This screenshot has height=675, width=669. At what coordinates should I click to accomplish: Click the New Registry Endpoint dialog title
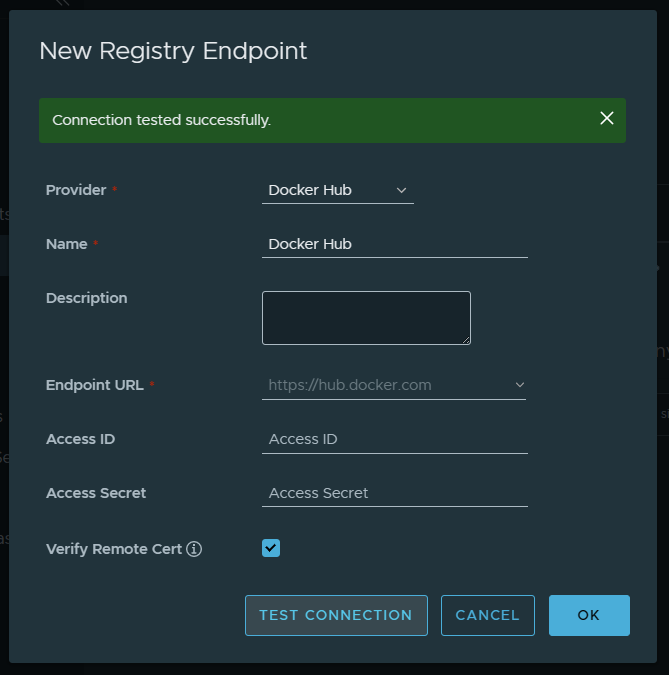click(173, 51)
